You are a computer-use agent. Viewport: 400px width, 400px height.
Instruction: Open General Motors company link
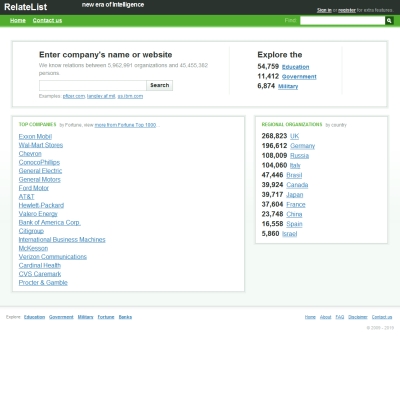pos(40,179)
